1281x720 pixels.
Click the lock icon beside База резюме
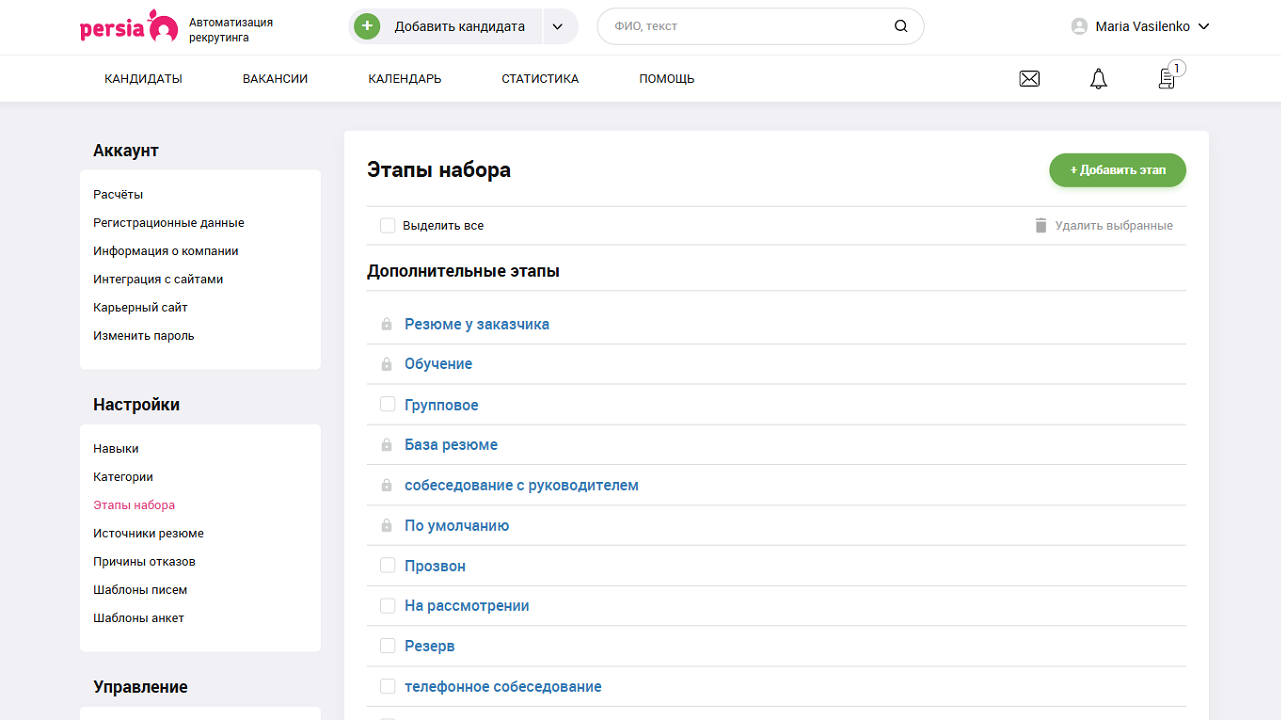(x=387, y=444)
